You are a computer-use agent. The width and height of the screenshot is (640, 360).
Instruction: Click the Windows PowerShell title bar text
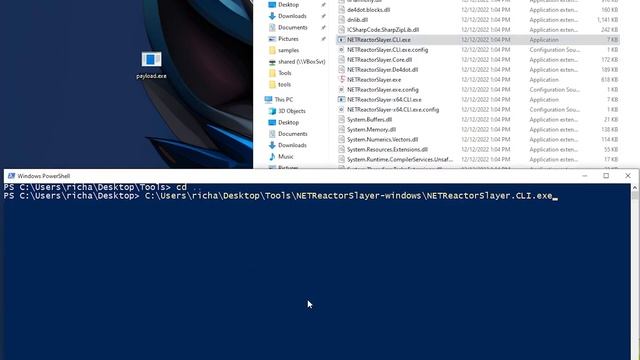pos(44,176)
